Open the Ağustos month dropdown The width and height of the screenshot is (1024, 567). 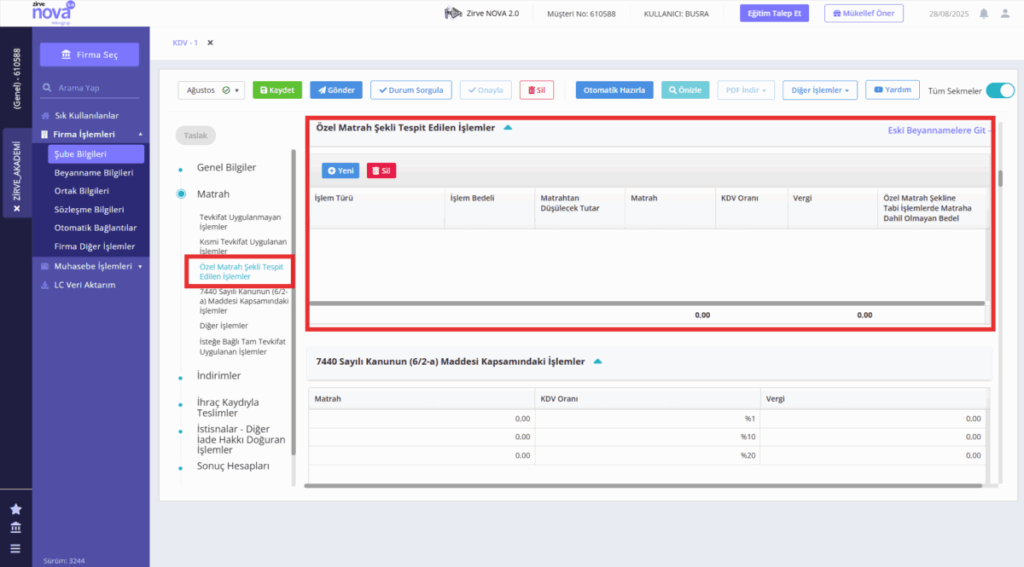(x=211, y=90)
